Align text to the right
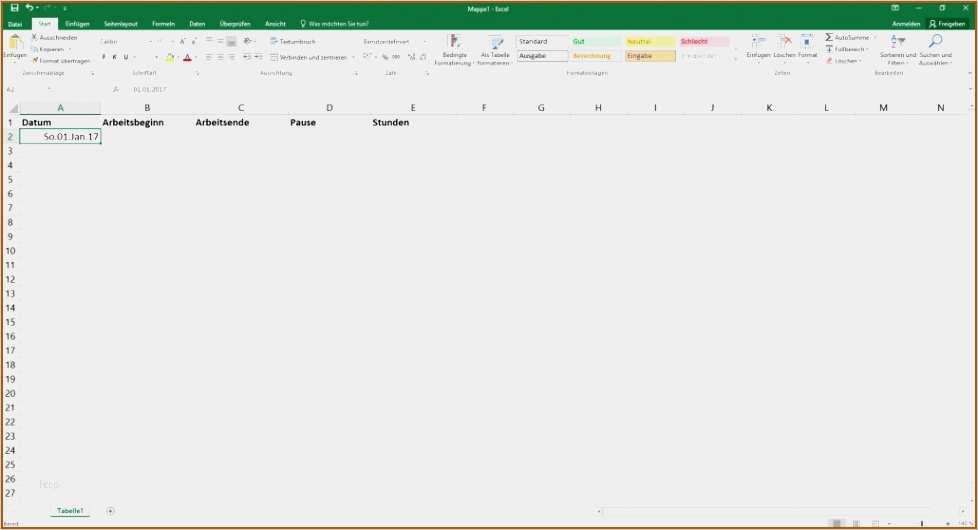Screen dimensions: 978x530 coord(231,57)
